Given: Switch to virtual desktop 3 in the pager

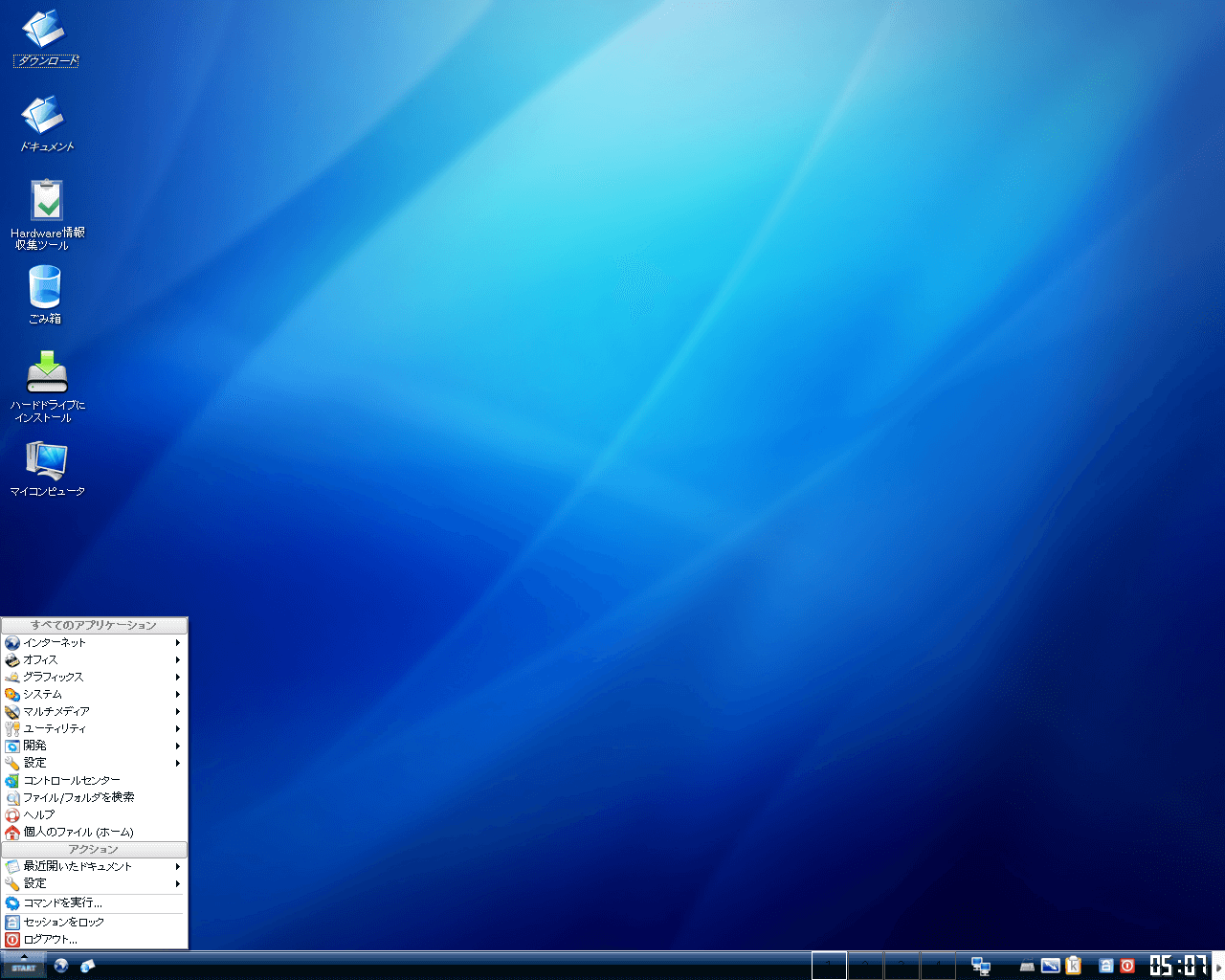Looking at the screenshot, I should pos(902,966).
